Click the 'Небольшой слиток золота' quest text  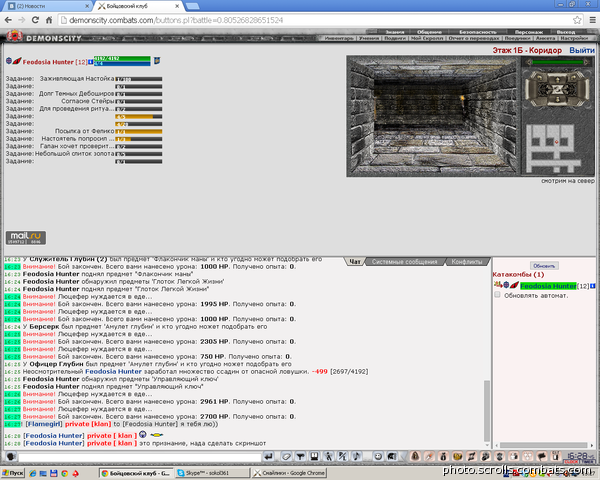[x=75, y=153]
